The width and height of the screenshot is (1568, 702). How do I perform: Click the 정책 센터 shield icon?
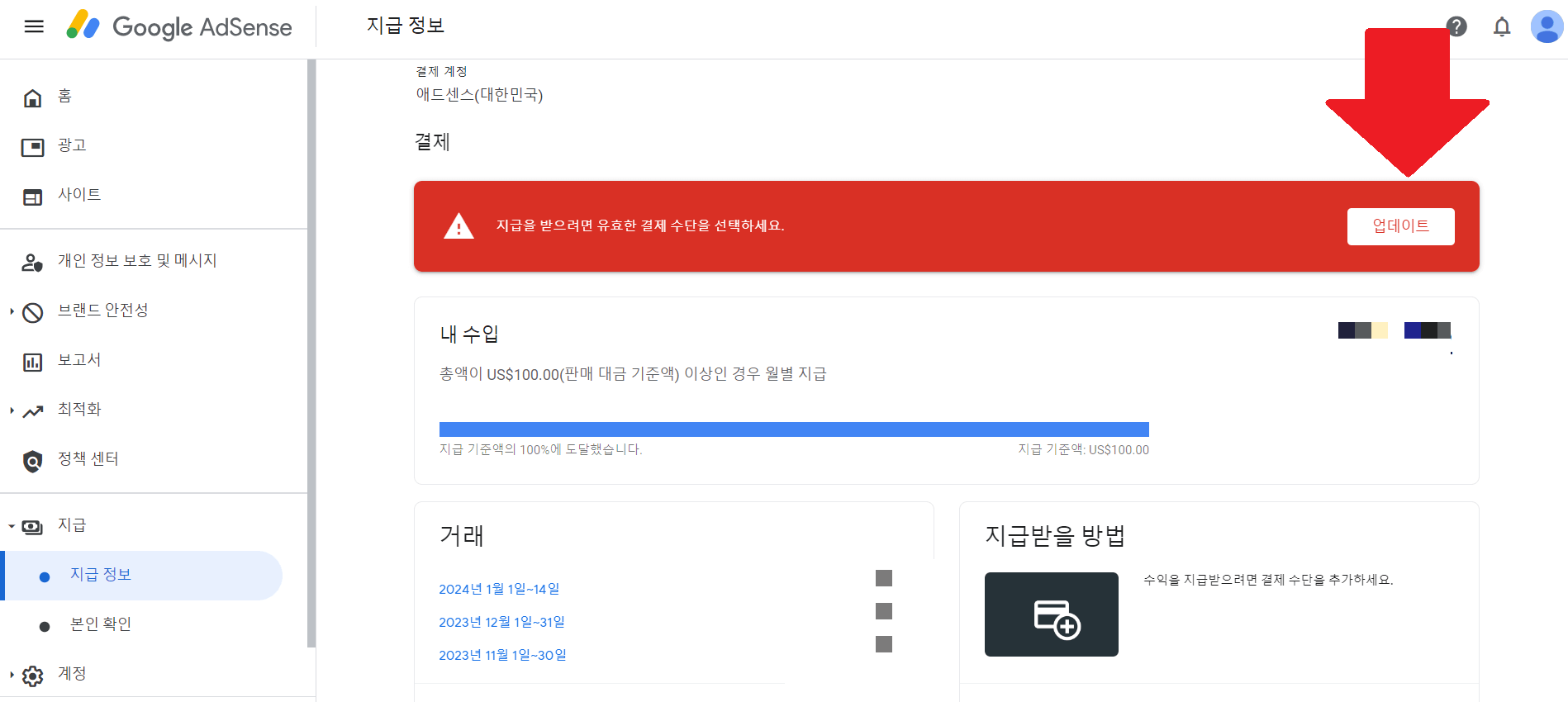(32, 461)
